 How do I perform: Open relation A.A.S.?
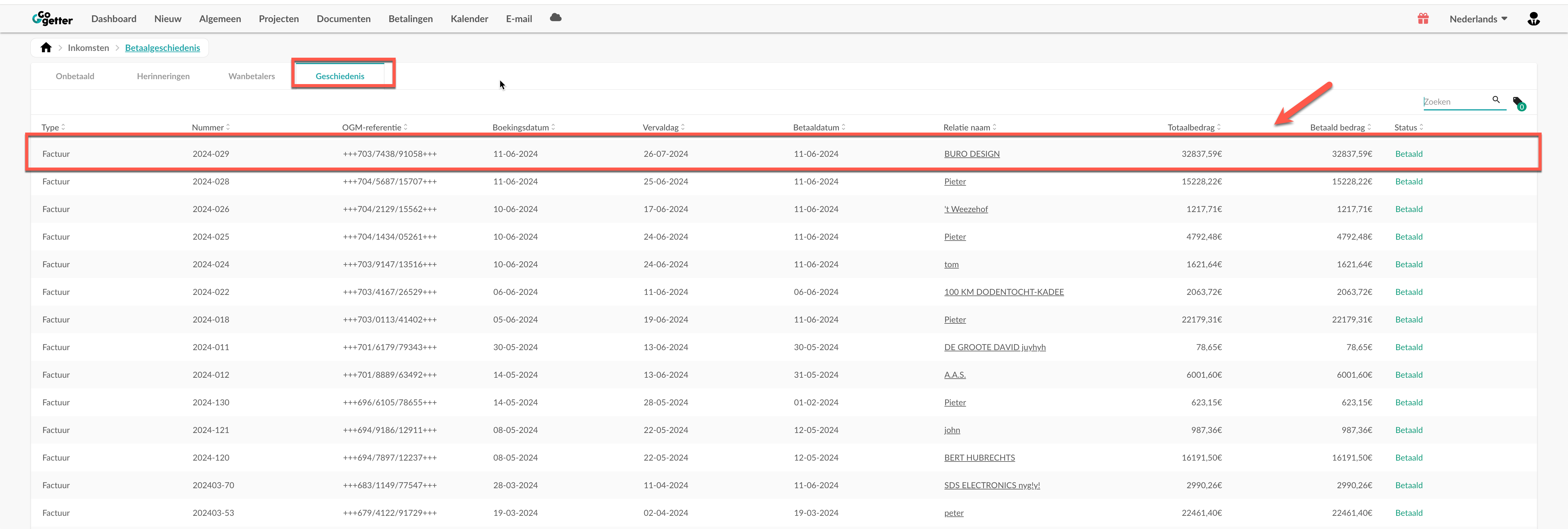click(x=955, y=375)
